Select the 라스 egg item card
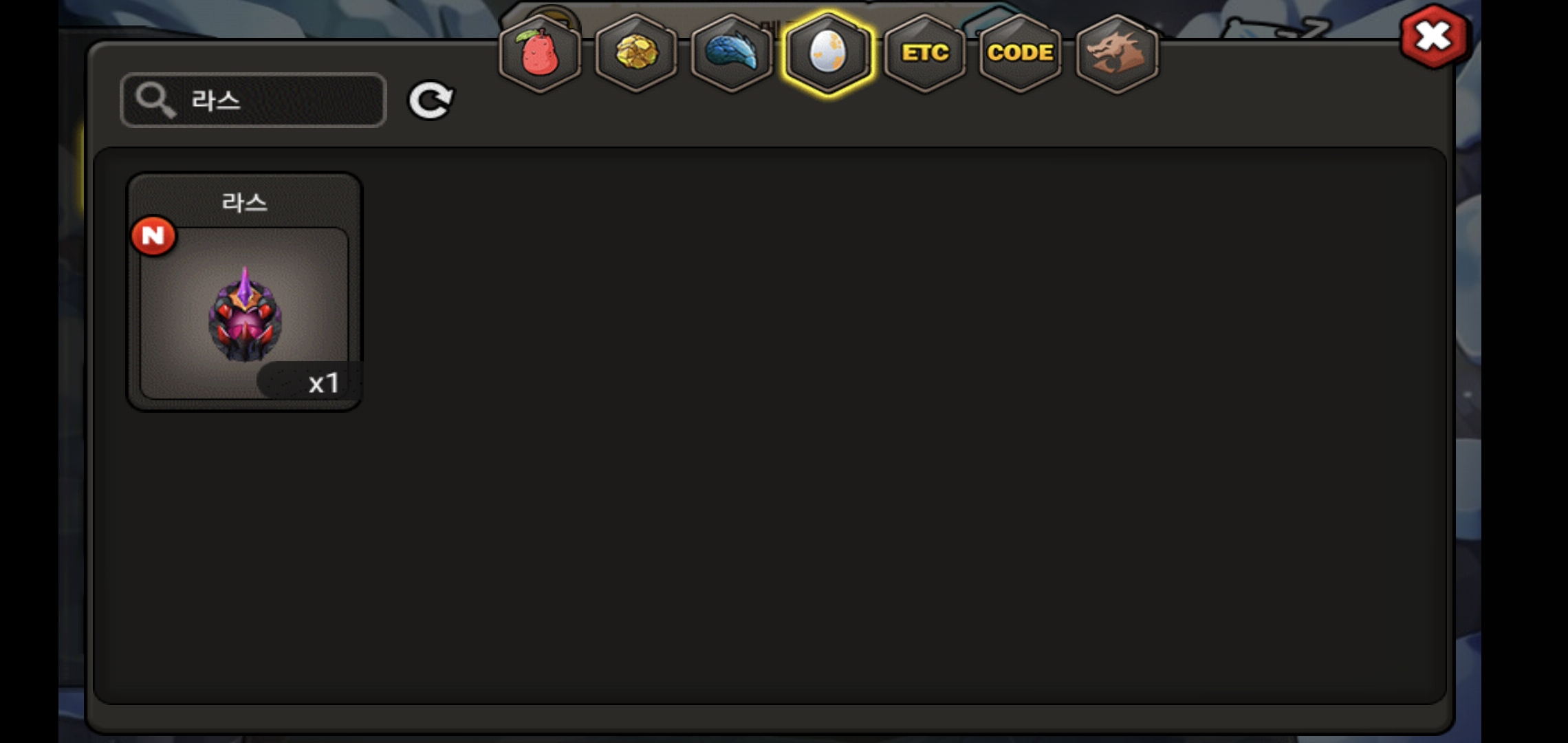The width and height of the screenshot is (1568, 743). [244, 292]
